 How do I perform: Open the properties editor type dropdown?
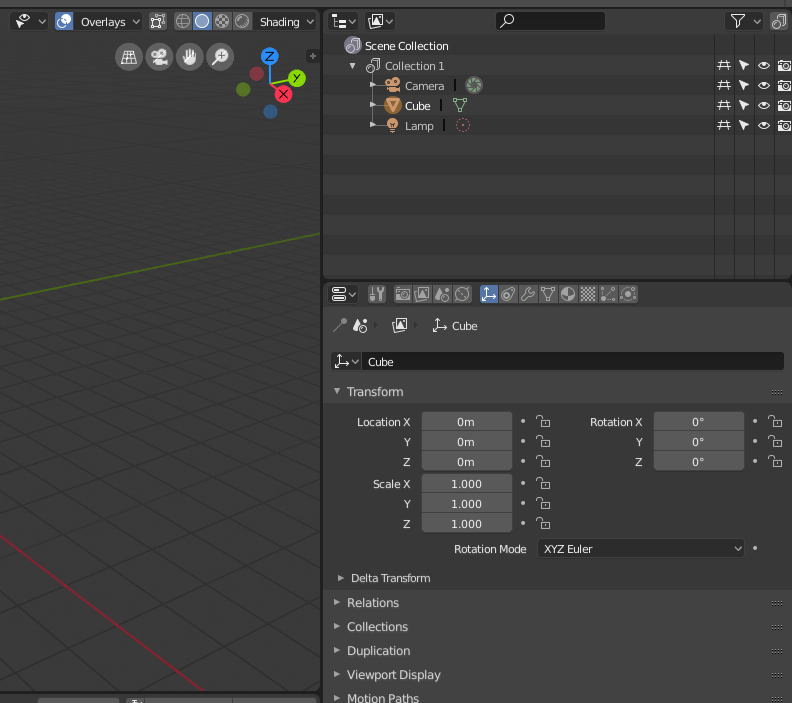click(343, 294)
